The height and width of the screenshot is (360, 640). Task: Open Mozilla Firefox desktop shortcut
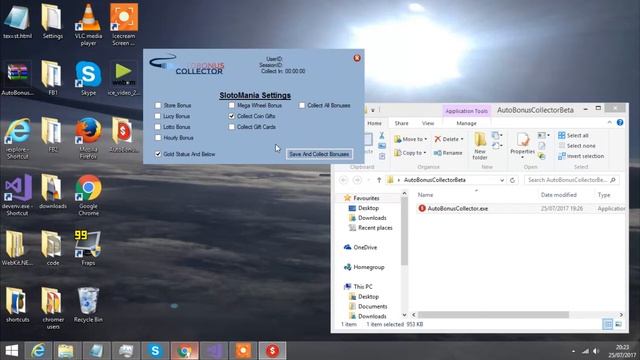tap(88, 137)
